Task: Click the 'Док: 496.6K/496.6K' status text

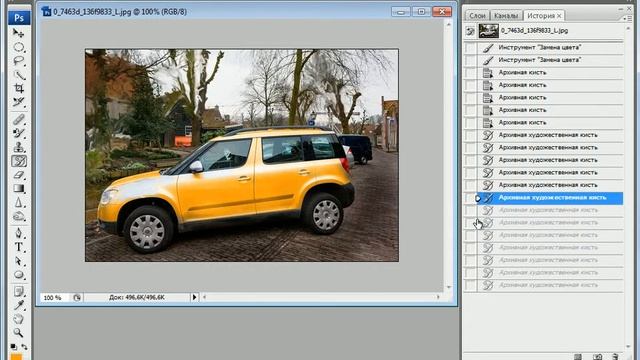Action: pos(136,298)
